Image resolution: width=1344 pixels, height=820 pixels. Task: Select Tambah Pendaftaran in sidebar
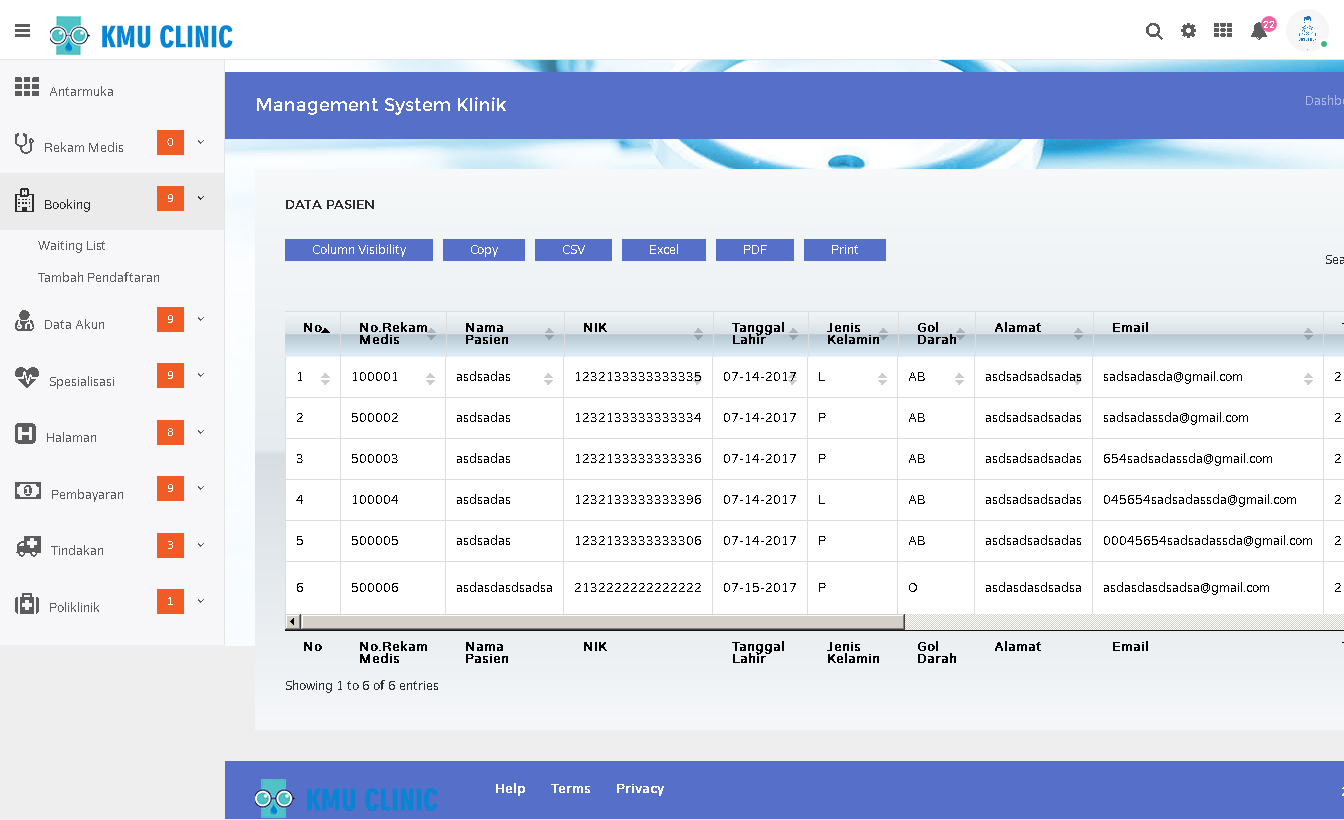[99, 278]
